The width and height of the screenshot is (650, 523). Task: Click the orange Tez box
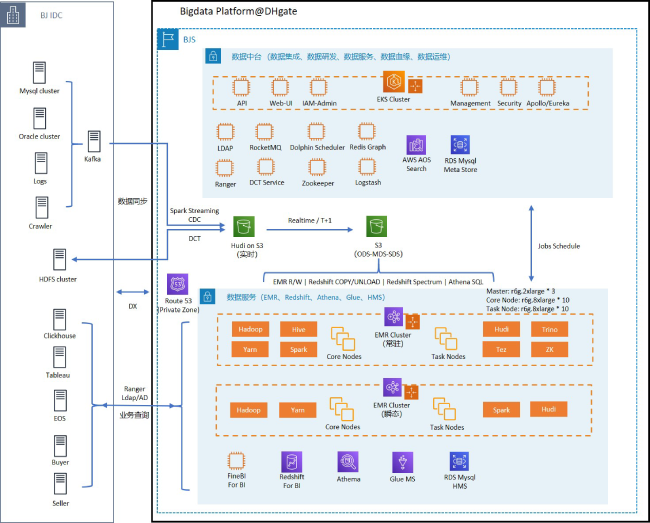(501, 350)
